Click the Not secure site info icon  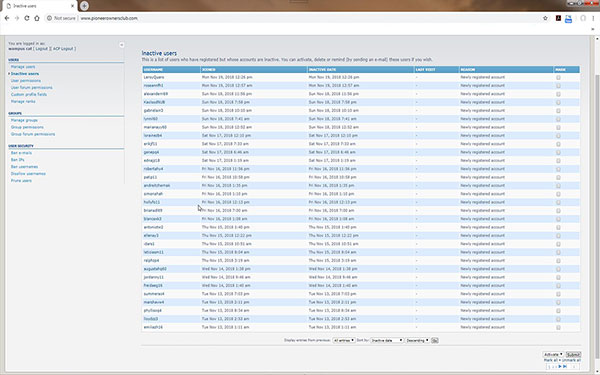49,18
